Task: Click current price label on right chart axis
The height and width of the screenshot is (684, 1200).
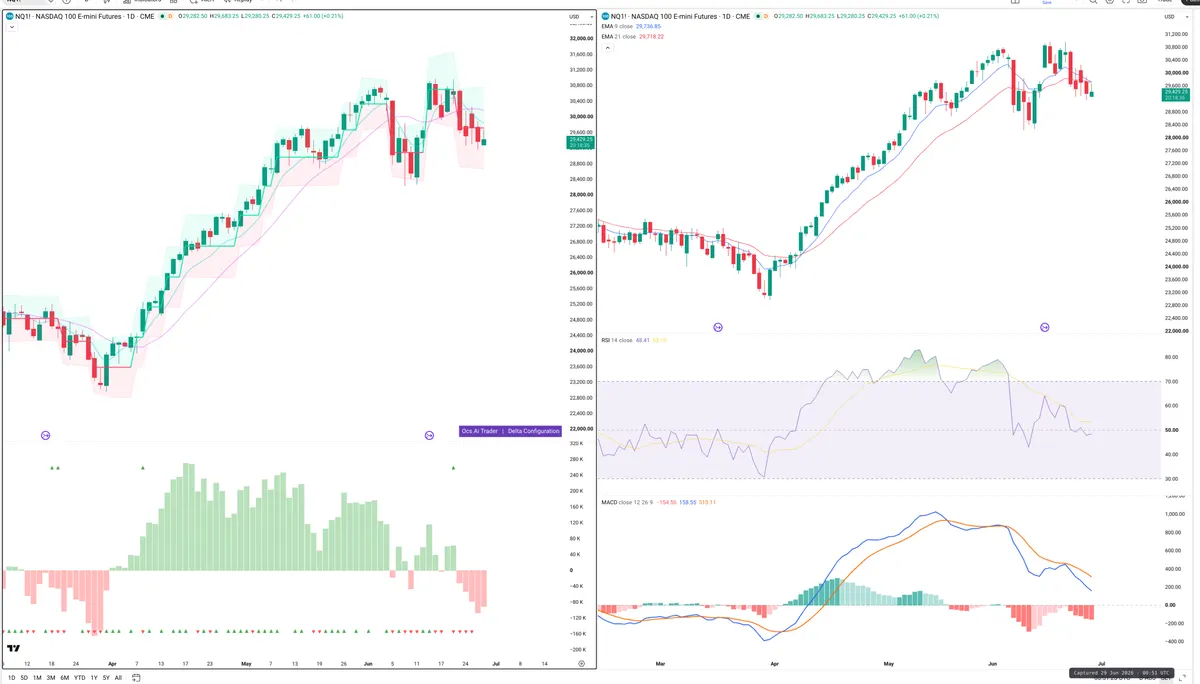Action: (x=1175, y=95)
